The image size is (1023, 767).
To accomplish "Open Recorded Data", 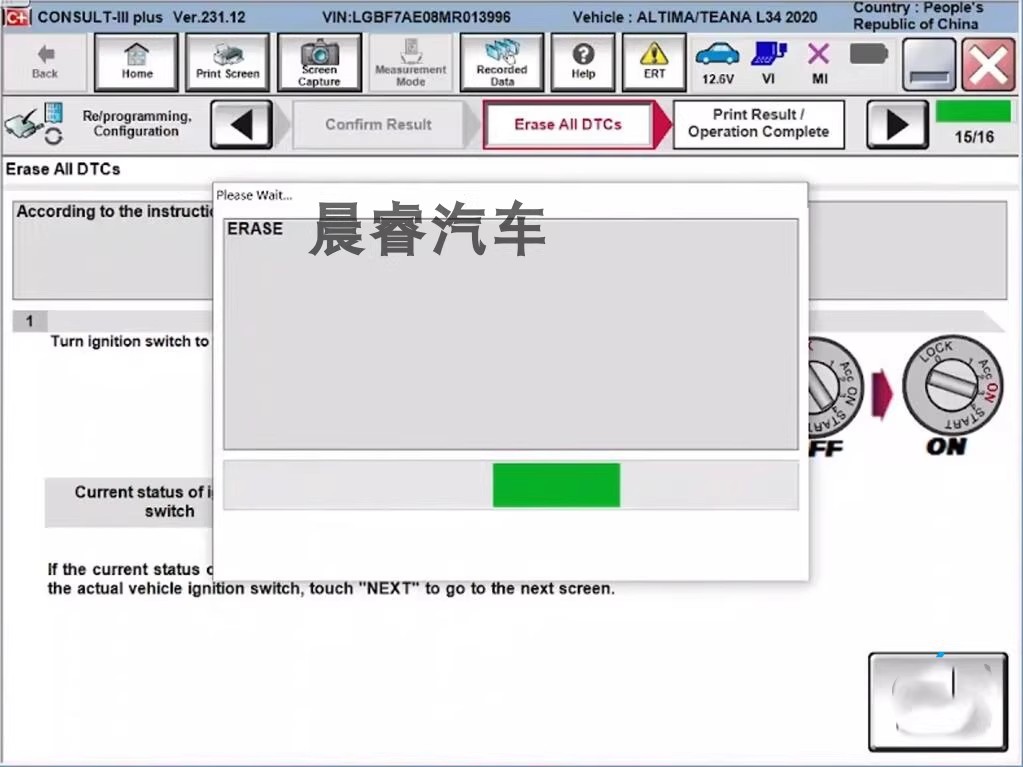I will point(502,62).
